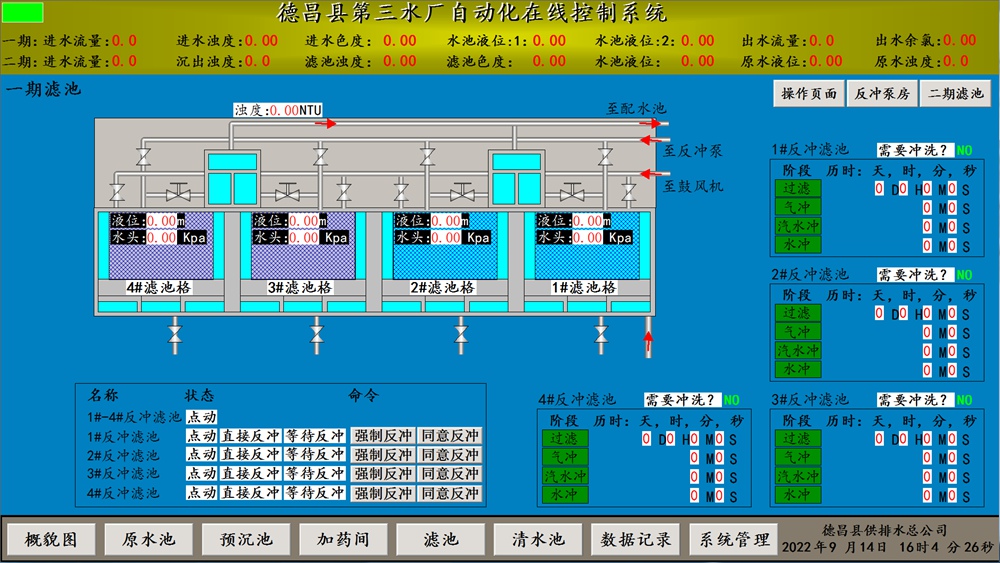This screenshot has height=563, width=1000.
Task: Select the 过滤 stage of 1#反冲滤池
Action: click(797, 188)
